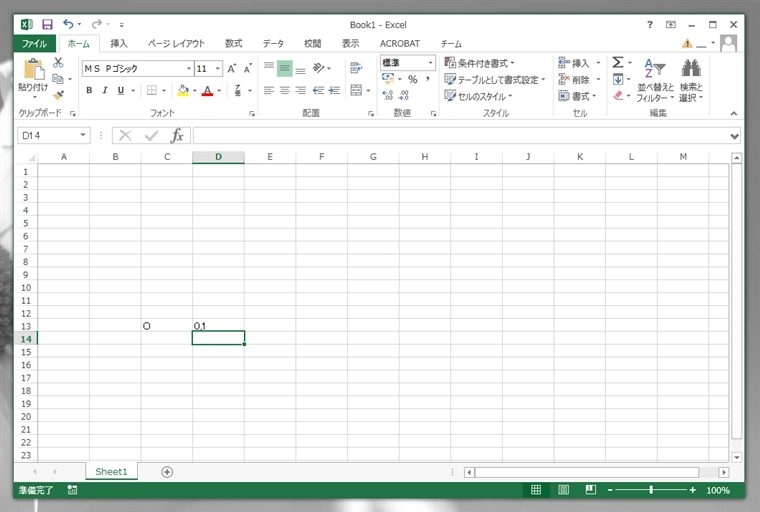Image resolution: width=760 pixels, height=512 pixels.
Task: Collapse the ribbon with the caret arrow
Action: pyautogui.click(x=734, y=113)
